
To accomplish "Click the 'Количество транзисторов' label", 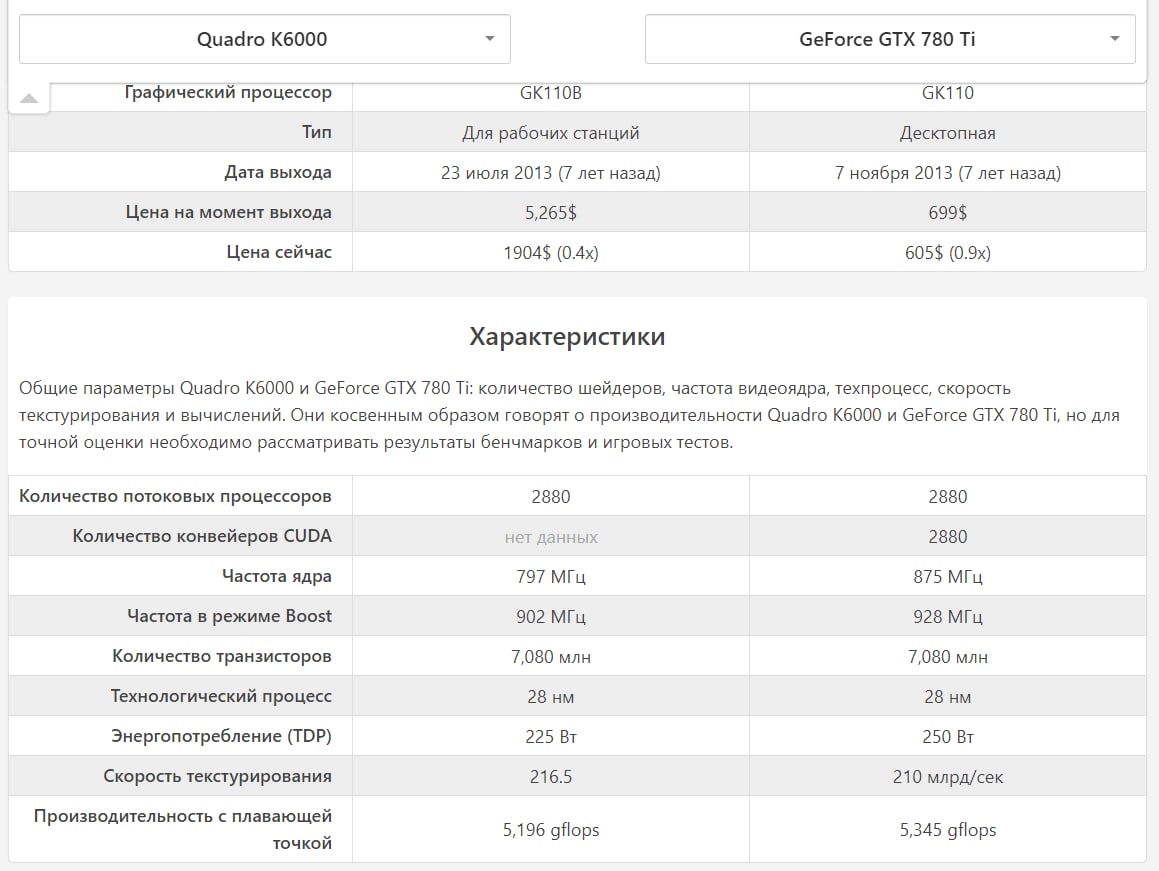I will click(x=222, y=656).
